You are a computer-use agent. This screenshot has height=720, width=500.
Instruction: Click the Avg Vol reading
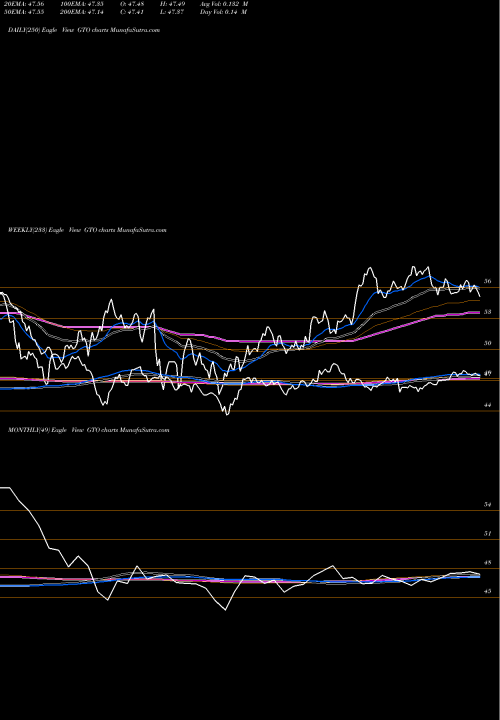(224, 4)
